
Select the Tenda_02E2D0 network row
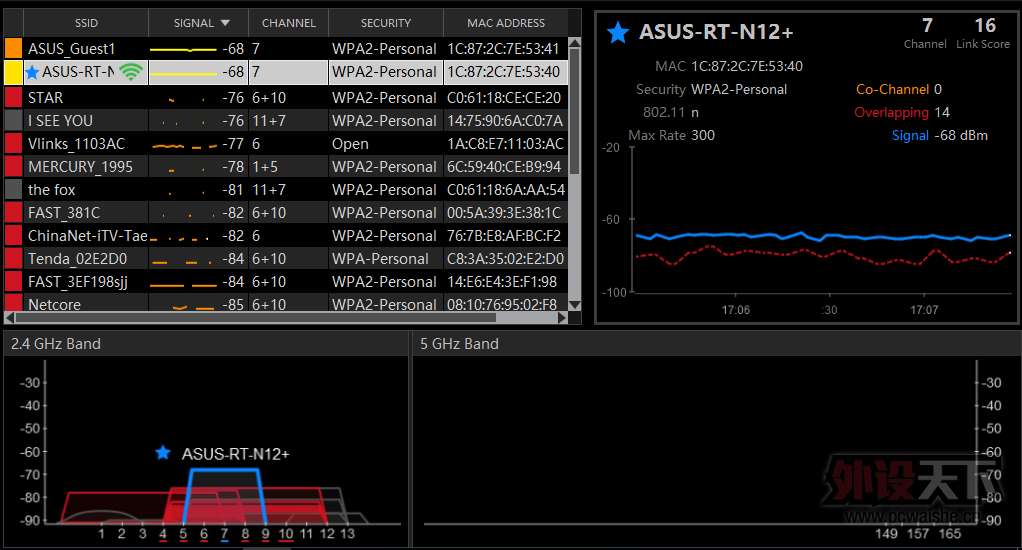[286, 259]
